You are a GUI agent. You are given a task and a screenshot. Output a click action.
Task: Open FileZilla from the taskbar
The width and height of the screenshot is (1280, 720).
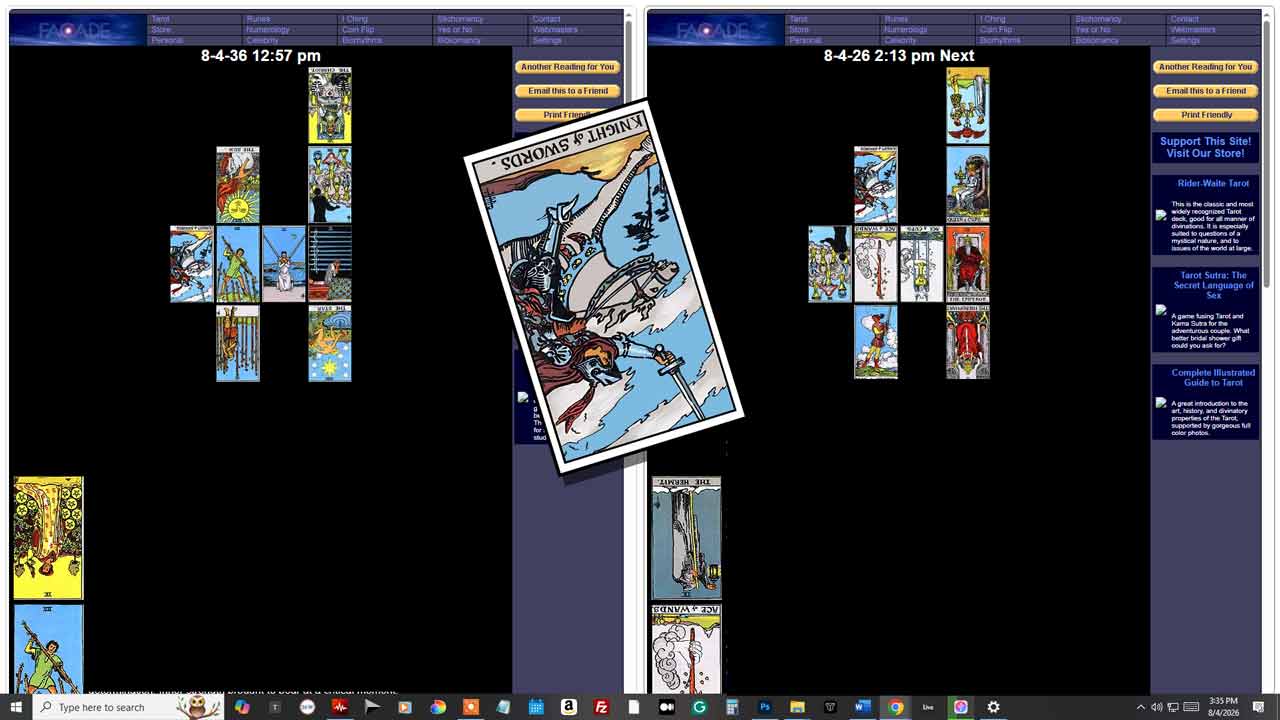601,707
